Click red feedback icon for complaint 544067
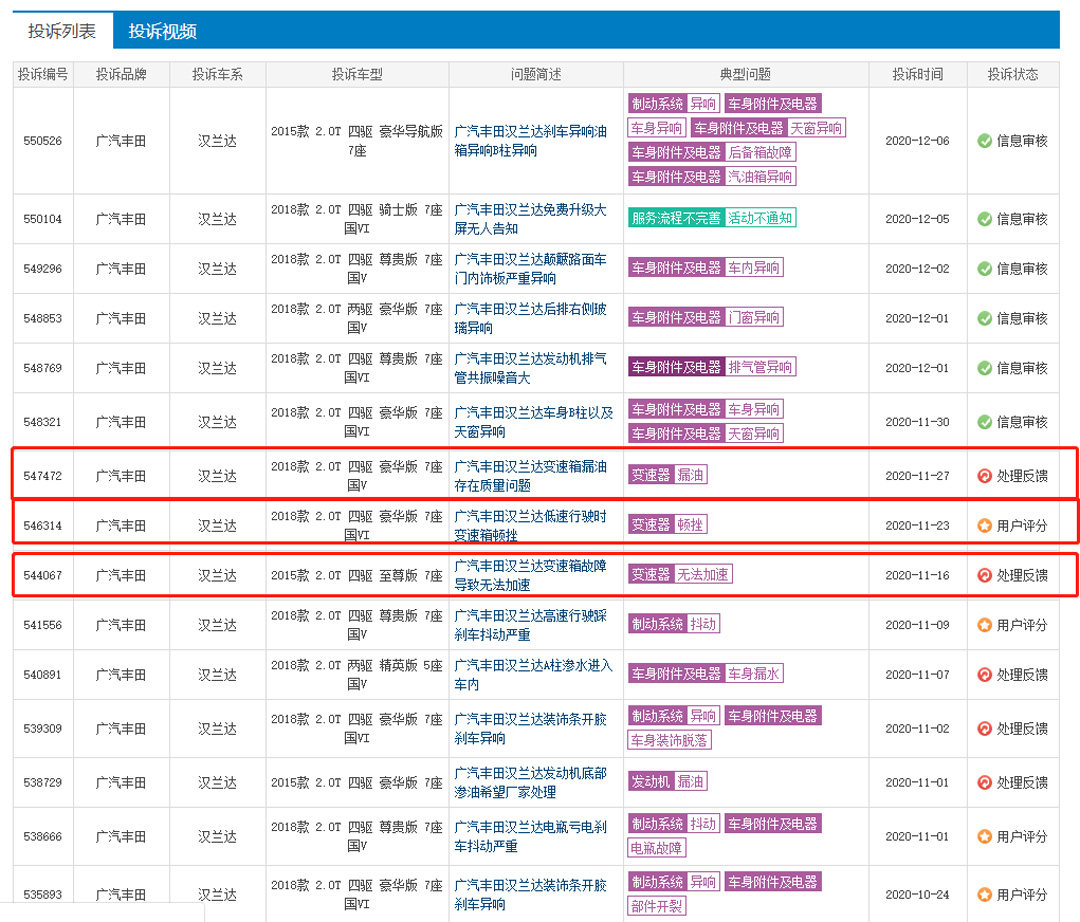The width and height of the screenshot is (1080, 922). [x=984, y=576]
